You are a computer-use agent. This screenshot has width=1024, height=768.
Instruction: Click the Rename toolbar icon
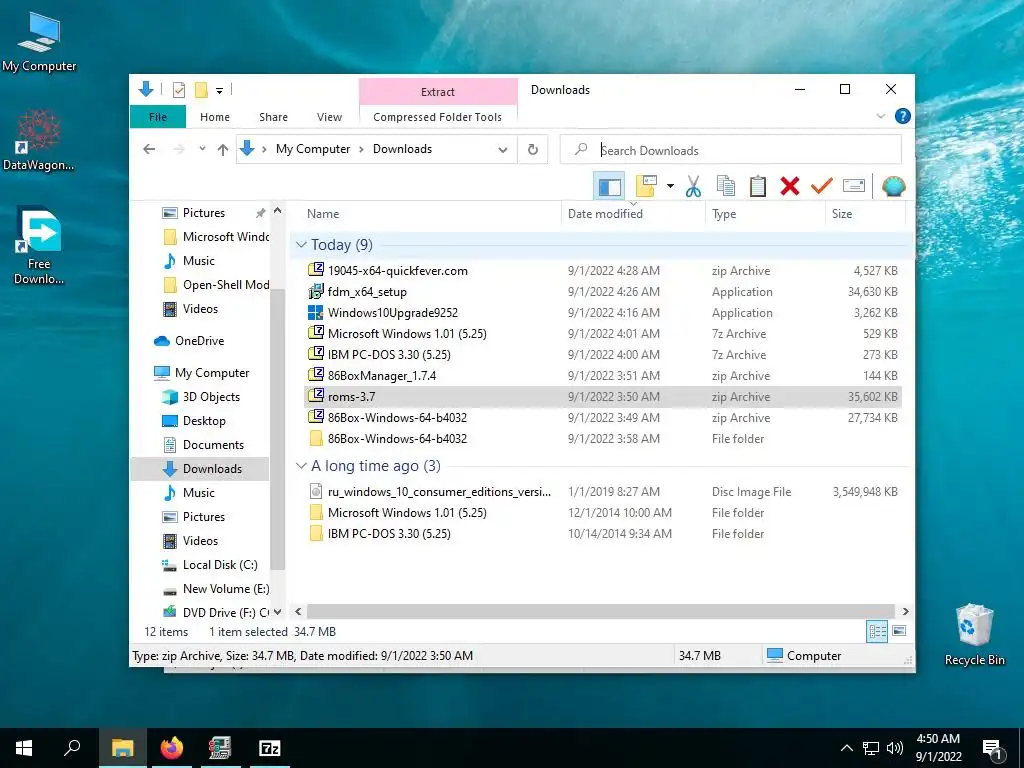854,187
